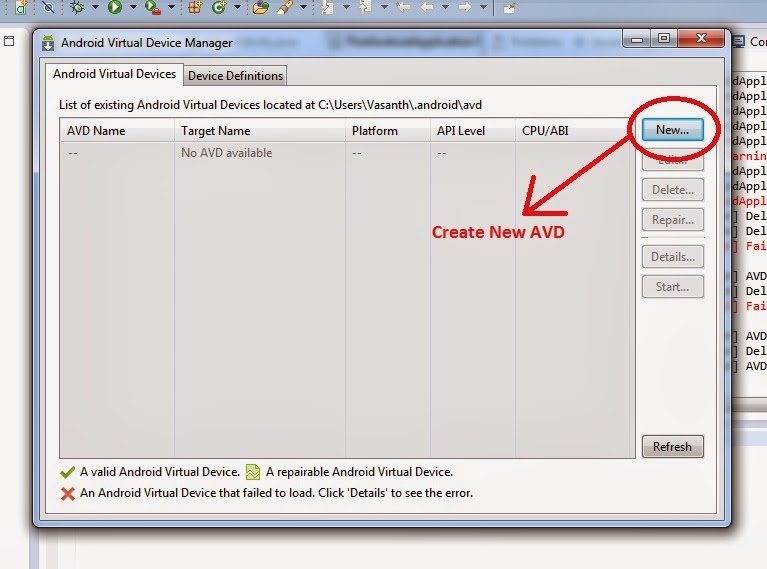Image resolution: width=767 pixels, height=569 pixels.
Task: Click the Repair... button
Action: (x=673, y=220)
